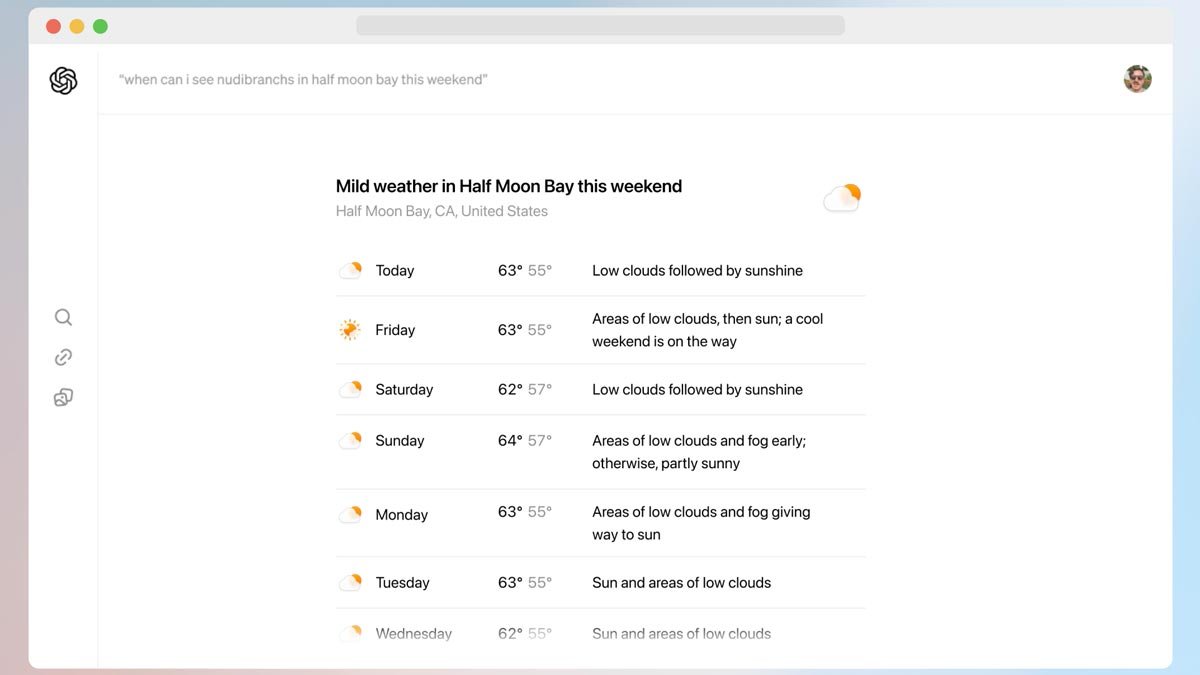Select the Wednesday forecast row
1200x675 pixels.
[600, 633]
